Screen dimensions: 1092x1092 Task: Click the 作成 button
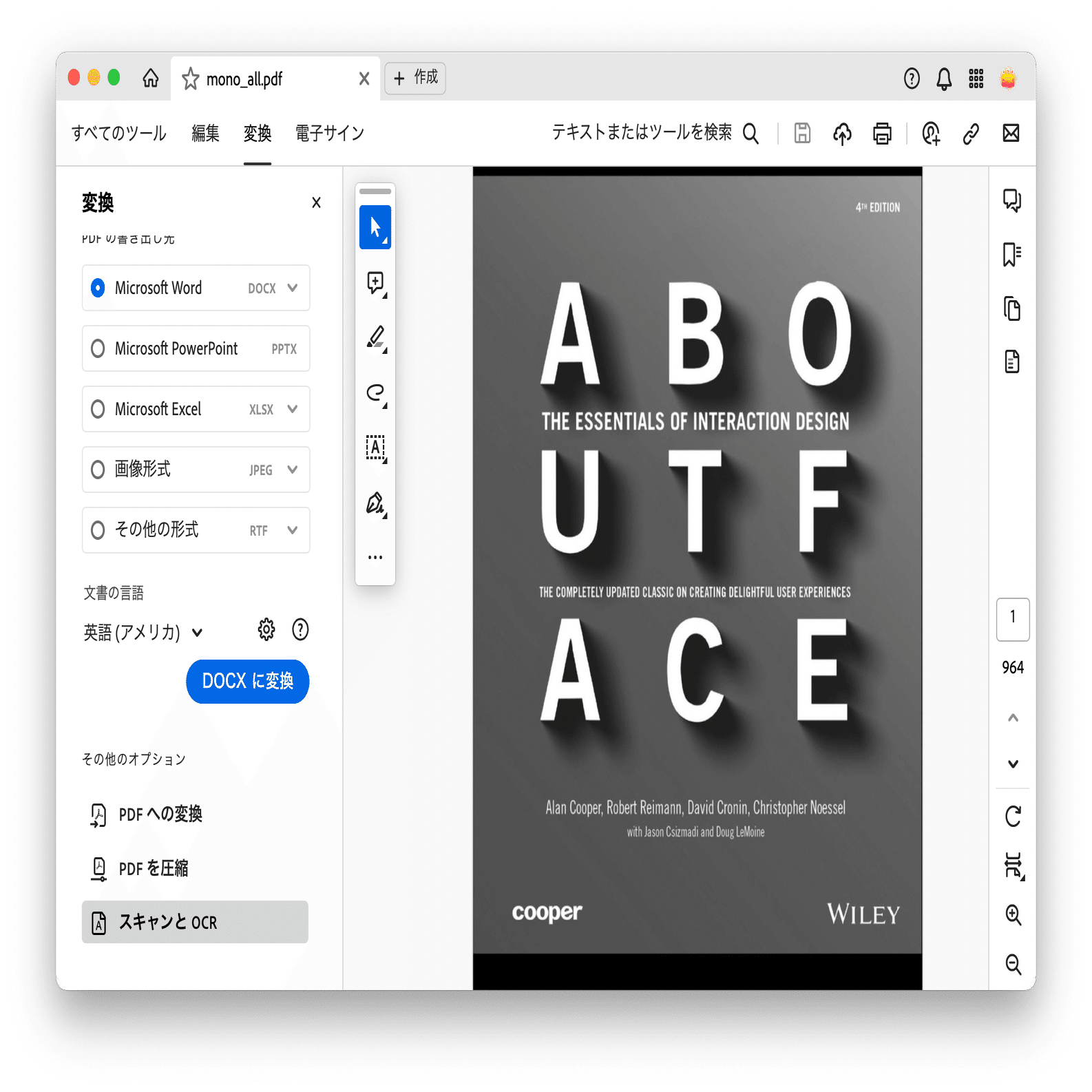[415, 78]
